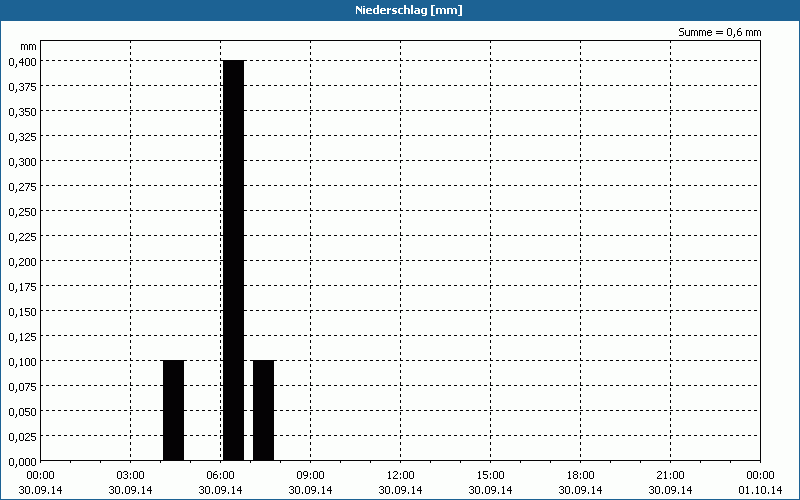
Task: Click the 0,075 y-axis label
Action: (x=23, y=386)
